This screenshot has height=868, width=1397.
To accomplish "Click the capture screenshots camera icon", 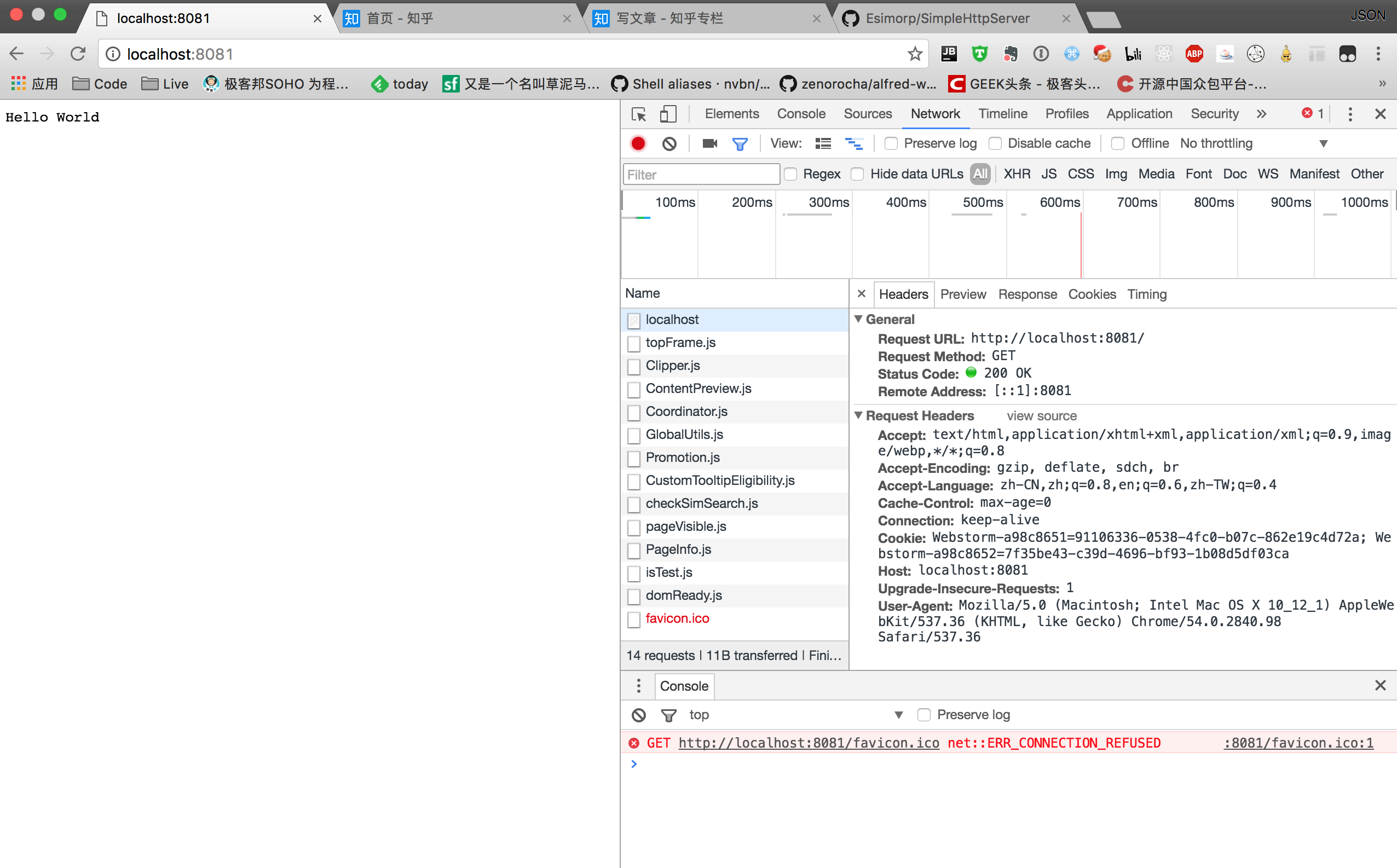I will pyautogui.click(x=709, y=143).
